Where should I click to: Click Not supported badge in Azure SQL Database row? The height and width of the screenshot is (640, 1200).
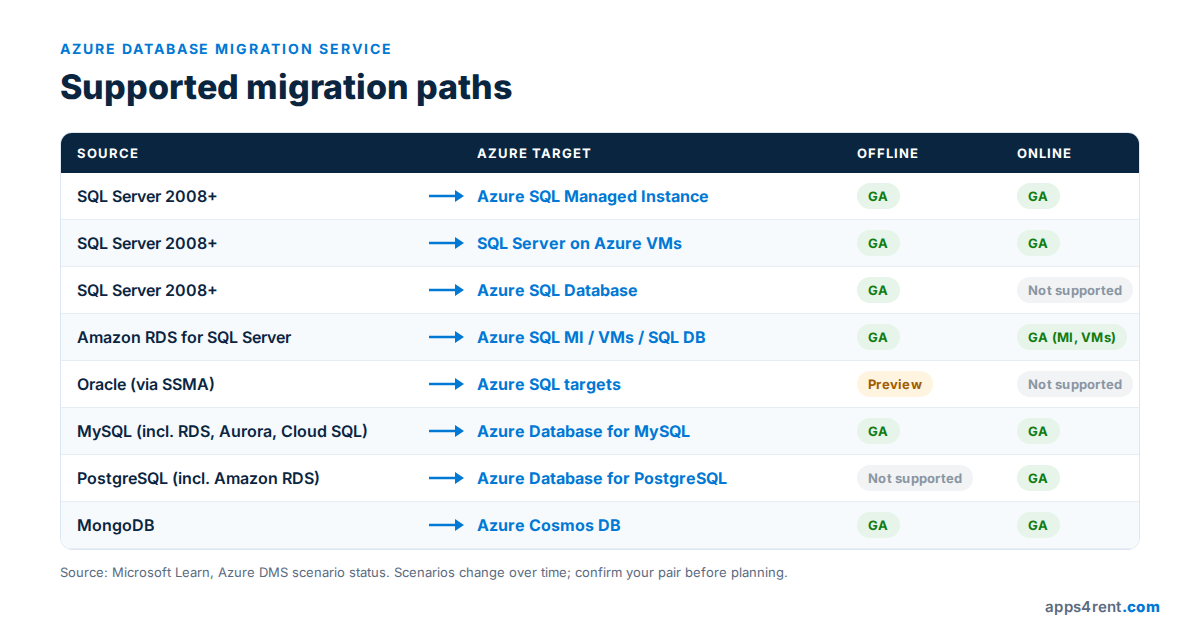pyautogui.click(x=1075, y=290)
